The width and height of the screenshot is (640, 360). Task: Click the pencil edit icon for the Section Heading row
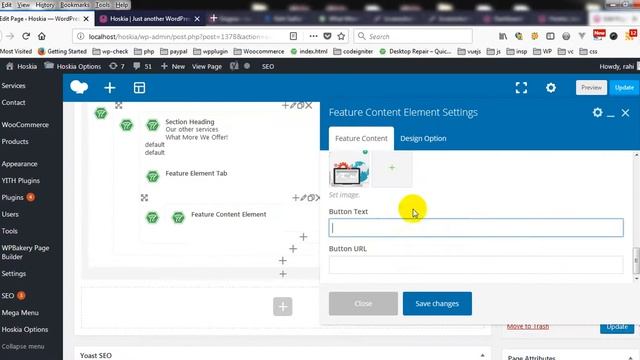293,105
